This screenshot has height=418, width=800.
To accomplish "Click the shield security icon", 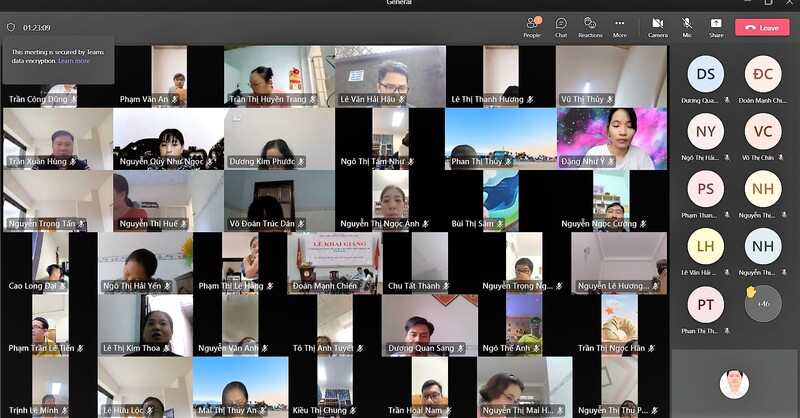I will pyautogui.click(x=11, y=27).
